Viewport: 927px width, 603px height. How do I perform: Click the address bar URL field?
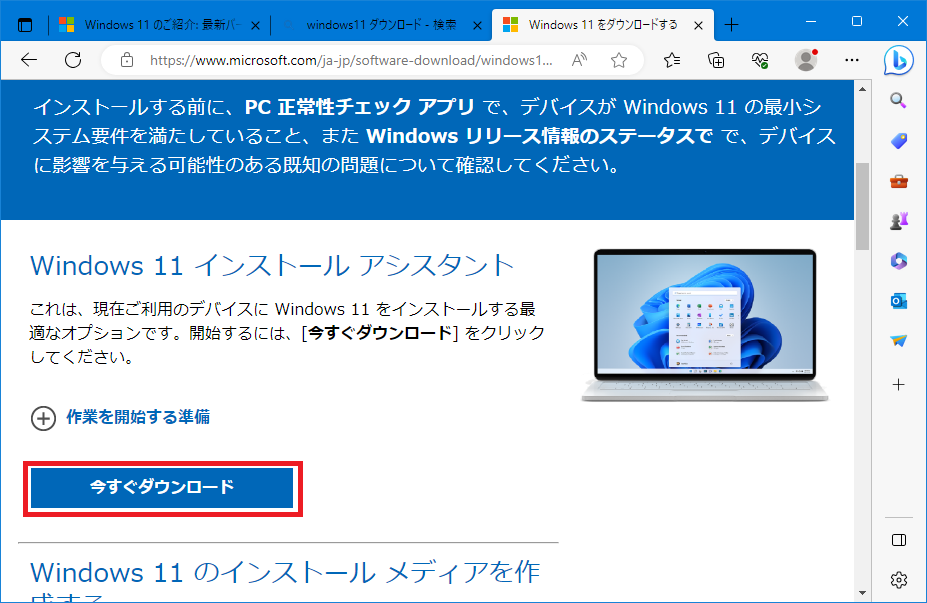351,60
